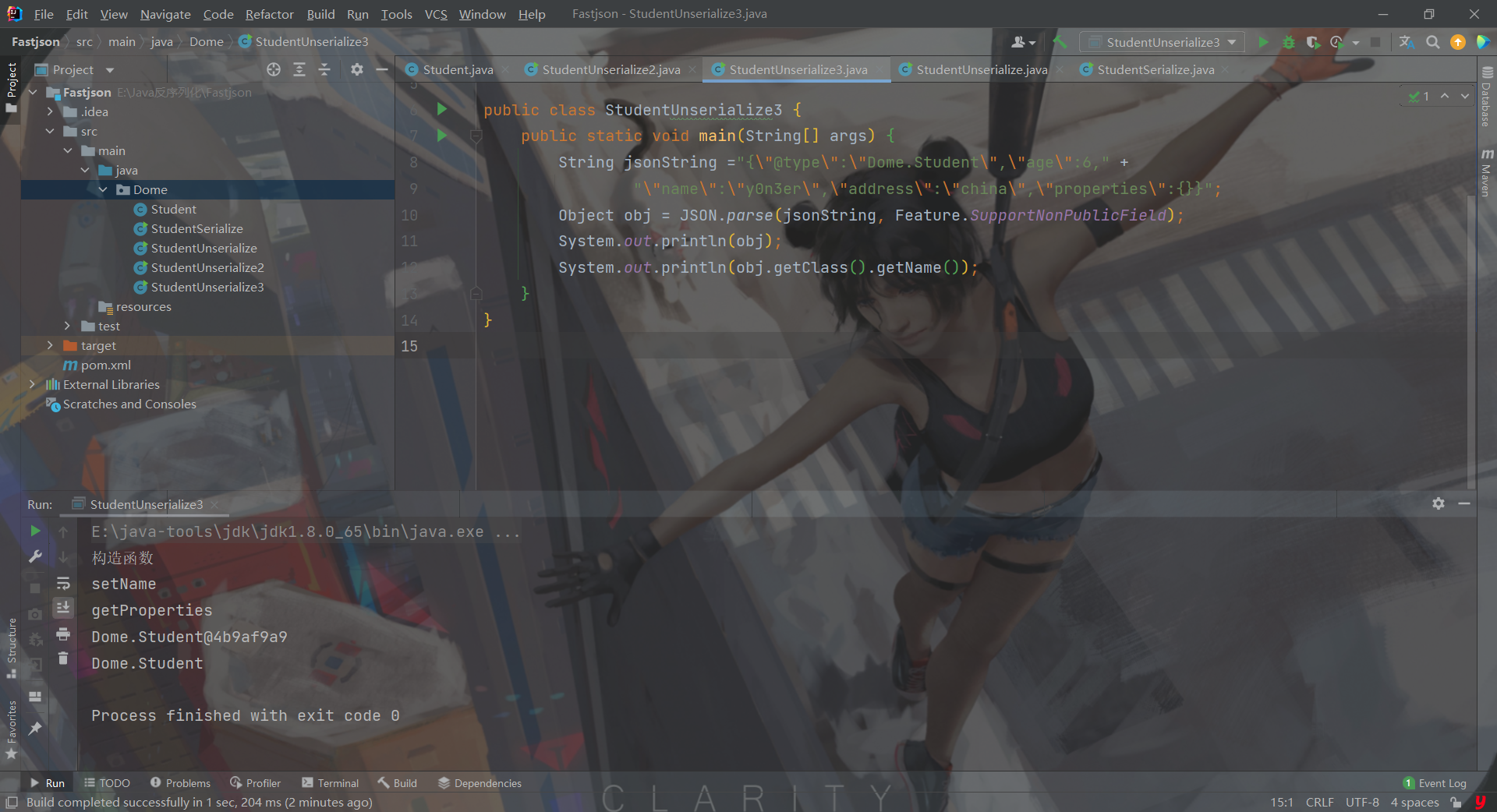Open the Event Log

pos(1435,783)
